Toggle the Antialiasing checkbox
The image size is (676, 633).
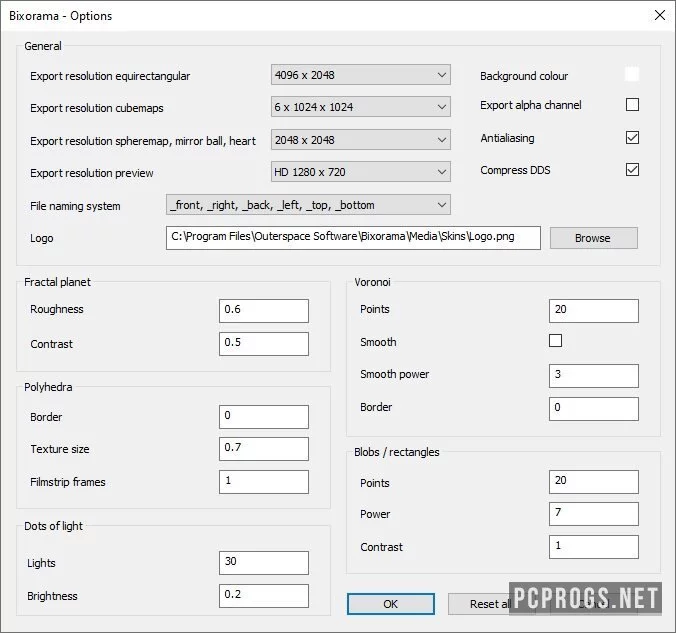pos(632,138)
